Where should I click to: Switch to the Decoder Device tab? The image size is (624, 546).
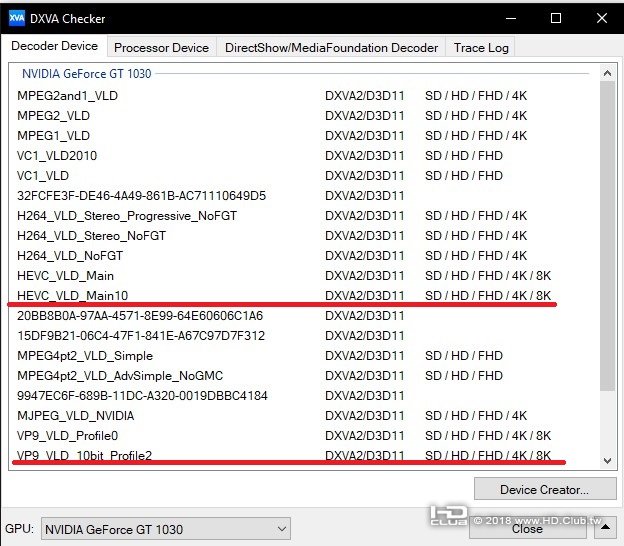coord(55,46)
